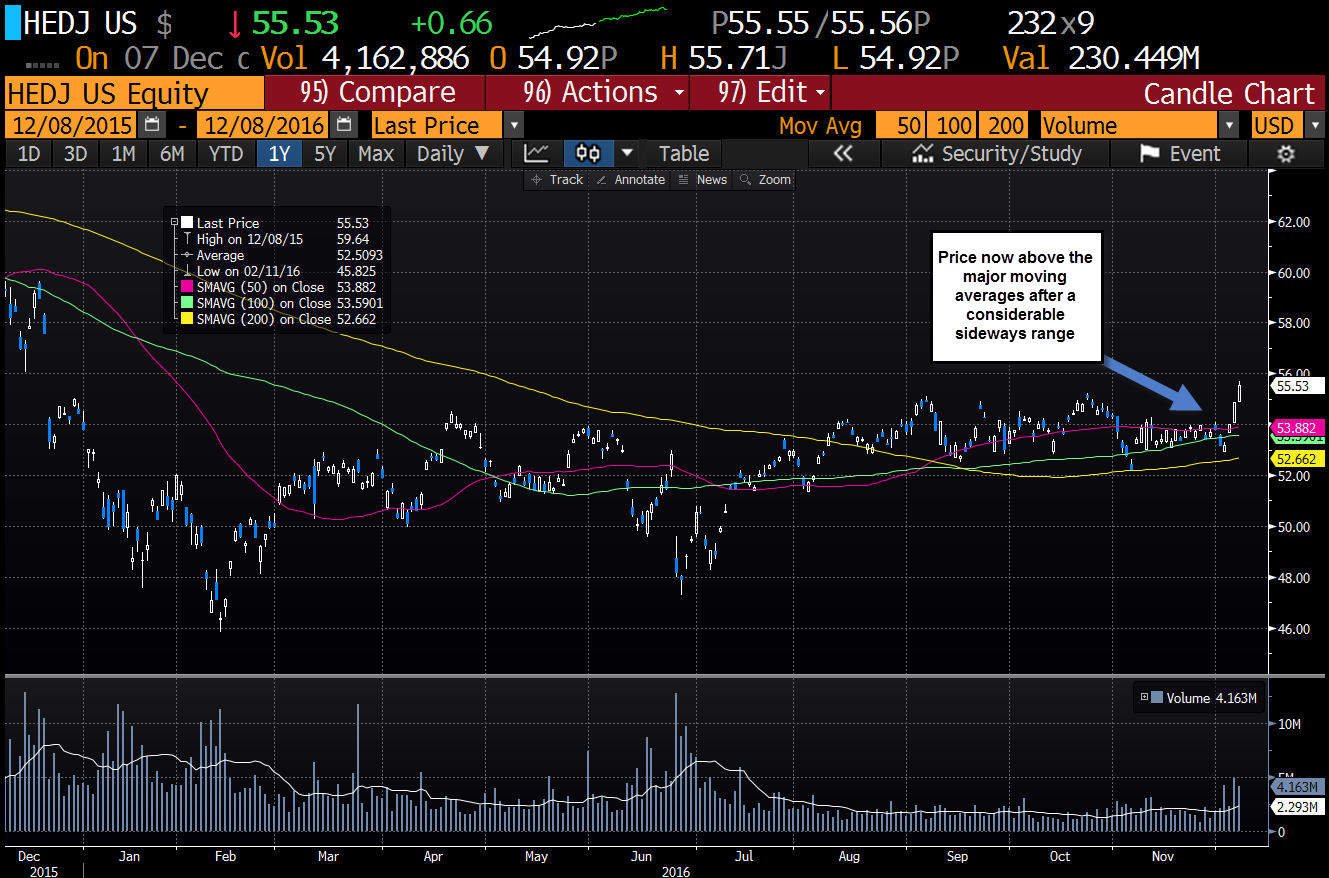Click the pink SMAVG (50) color swatch
Image resolution: width=1329 pixels, height=878 pixels.
186,287
